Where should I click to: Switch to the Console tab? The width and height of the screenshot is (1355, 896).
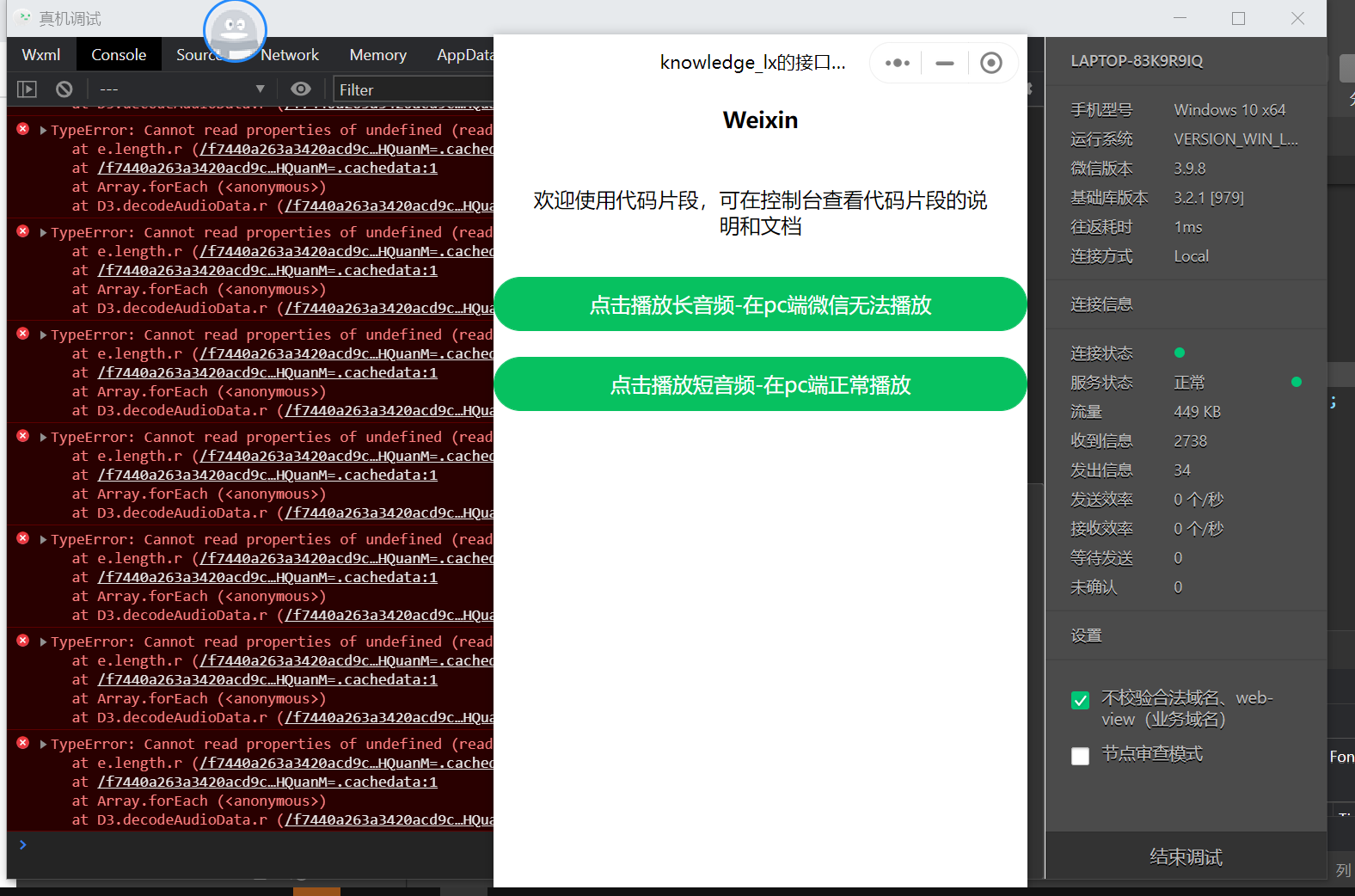(119, 55)
